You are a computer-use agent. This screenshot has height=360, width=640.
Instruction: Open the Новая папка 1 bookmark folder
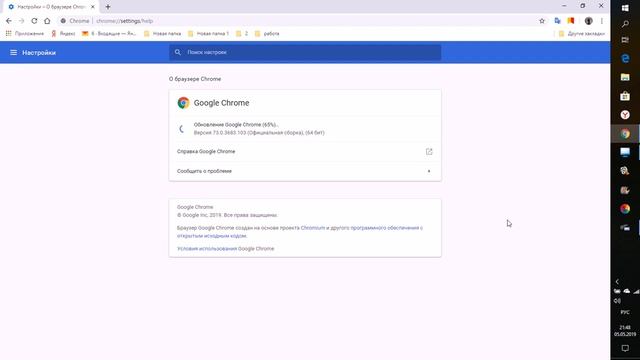coord(208,33)
